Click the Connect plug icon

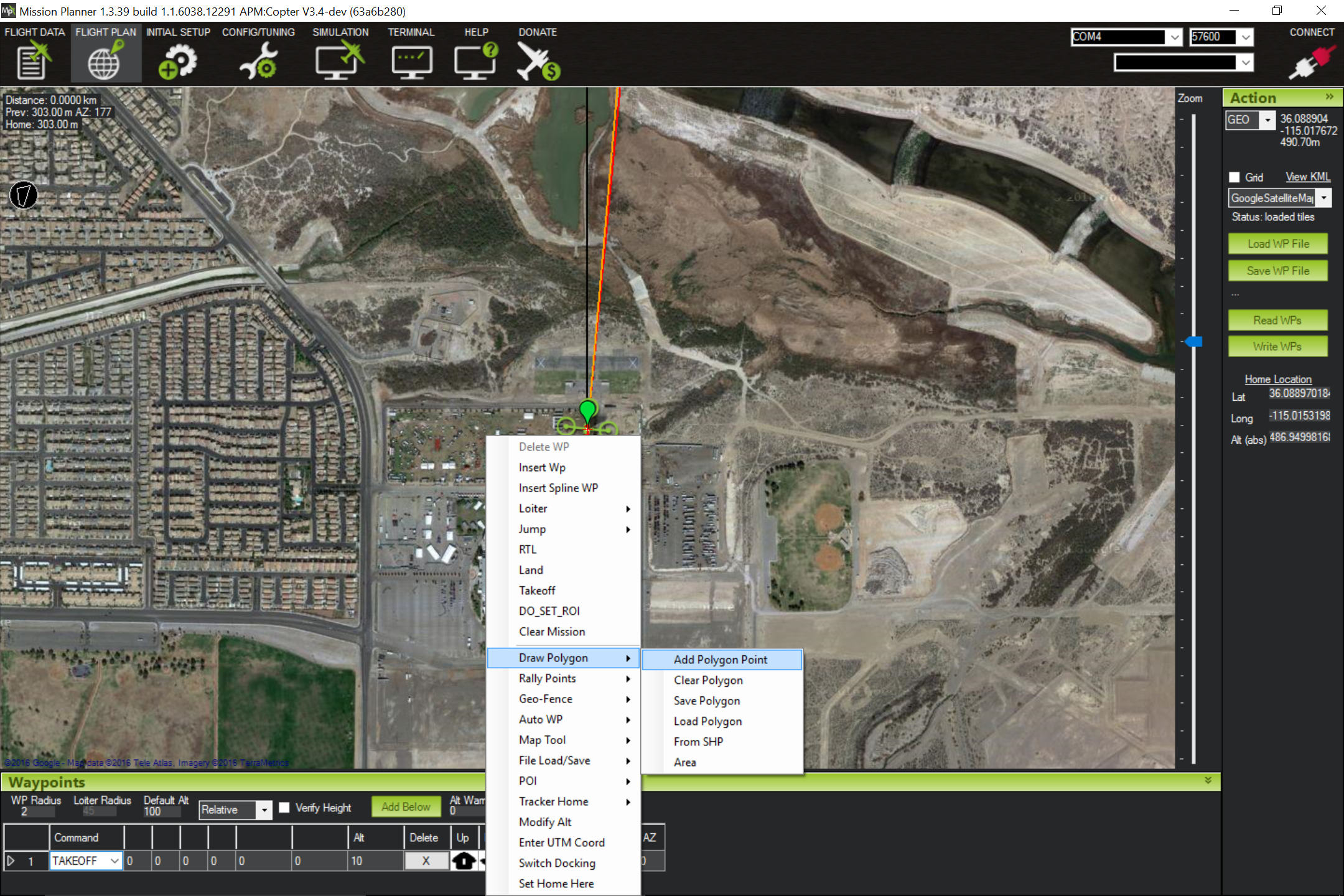[1312, 62]
